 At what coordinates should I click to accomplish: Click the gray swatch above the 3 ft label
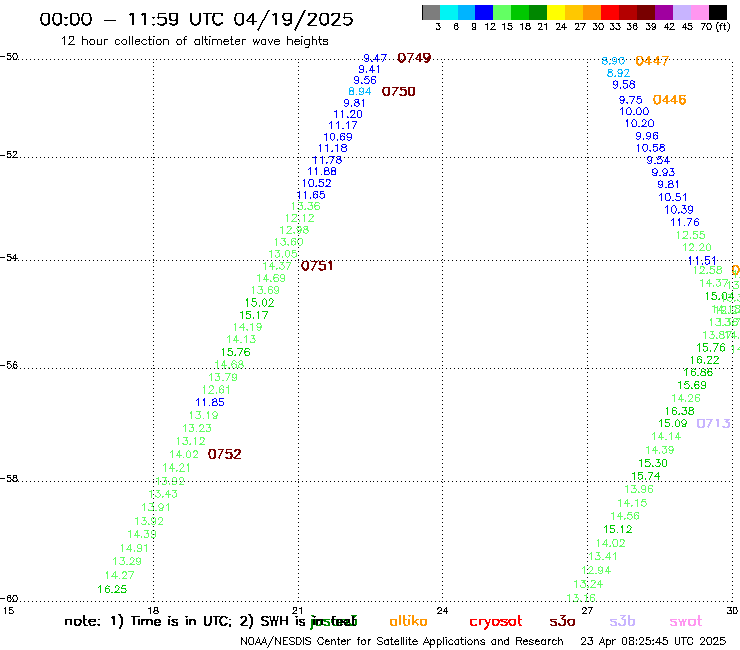(431, 13)
